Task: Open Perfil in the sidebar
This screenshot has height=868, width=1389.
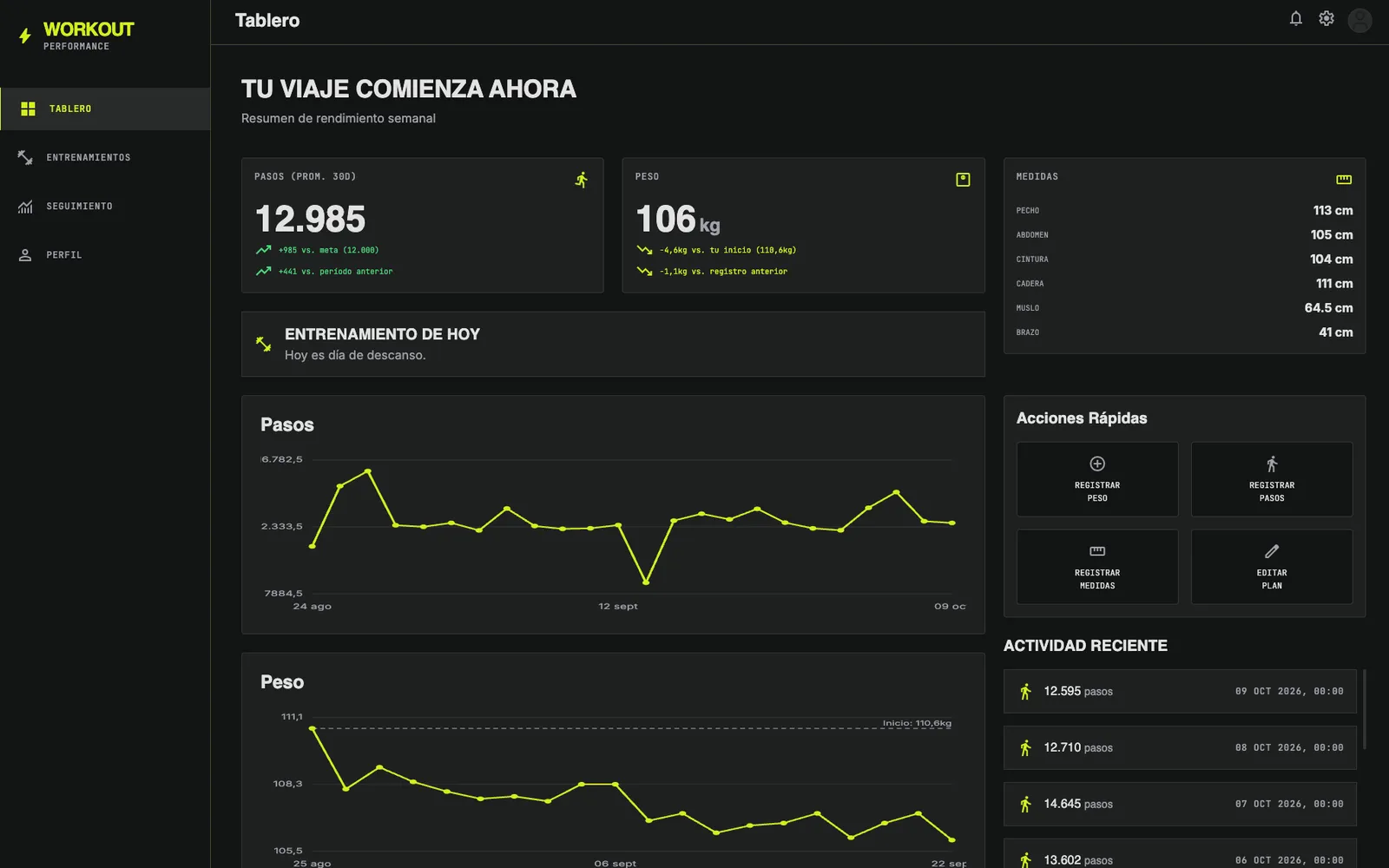Action: [x=105, y=254]
